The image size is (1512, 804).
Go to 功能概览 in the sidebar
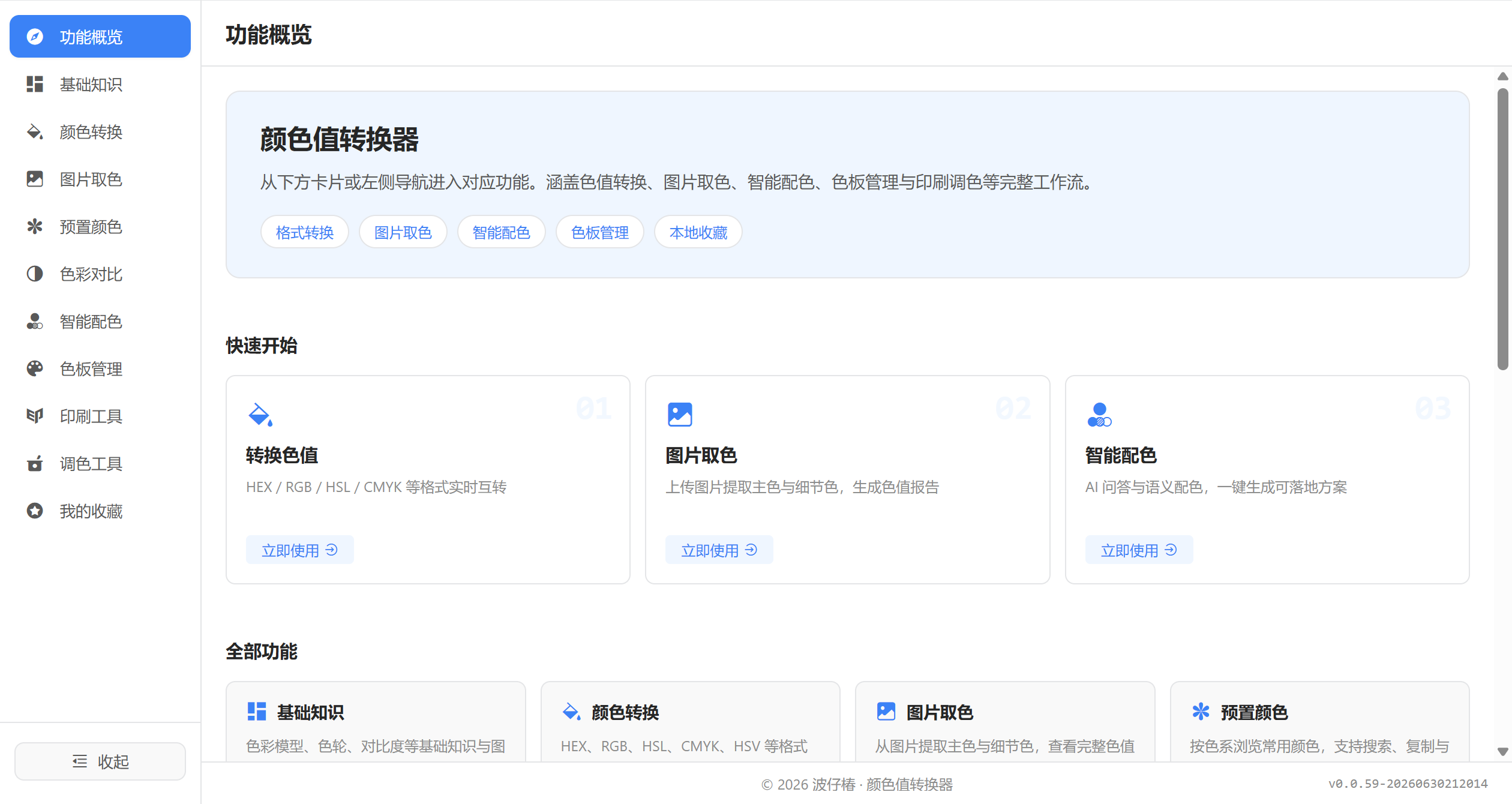coord(100,37)
